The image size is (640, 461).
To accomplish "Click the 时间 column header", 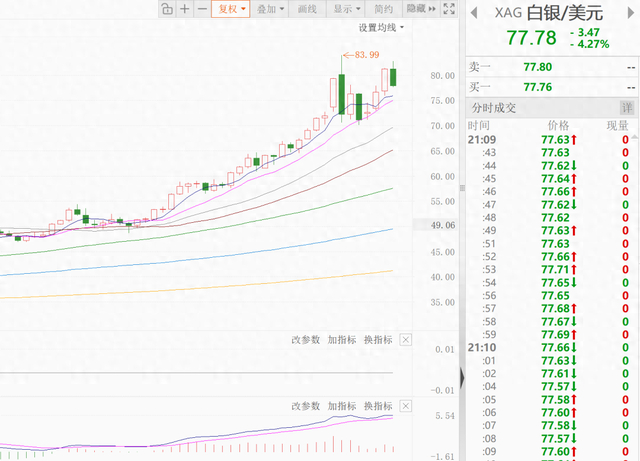I will (478, 125).
